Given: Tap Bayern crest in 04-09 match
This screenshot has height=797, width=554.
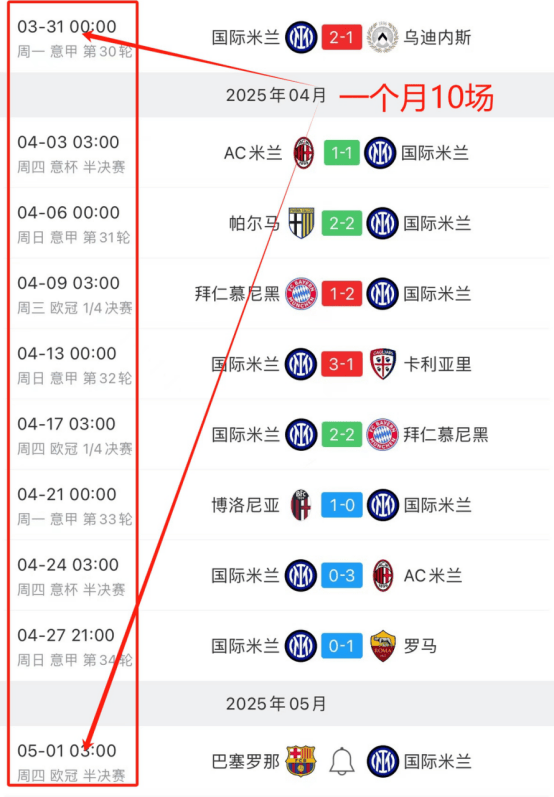Looking at the screenshot, I should click(301, 294).
